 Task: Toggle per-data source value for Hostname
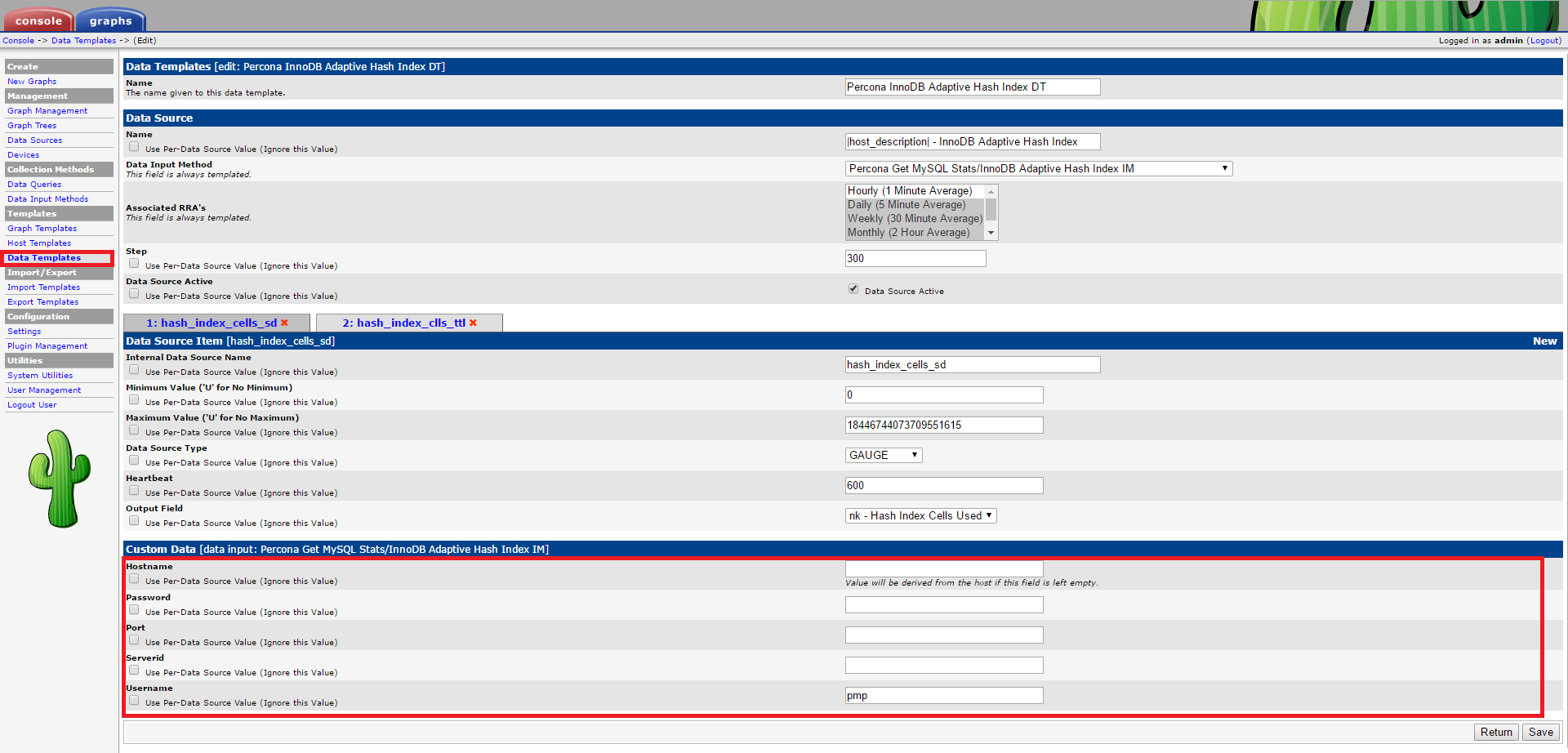[x=134, y=579]
